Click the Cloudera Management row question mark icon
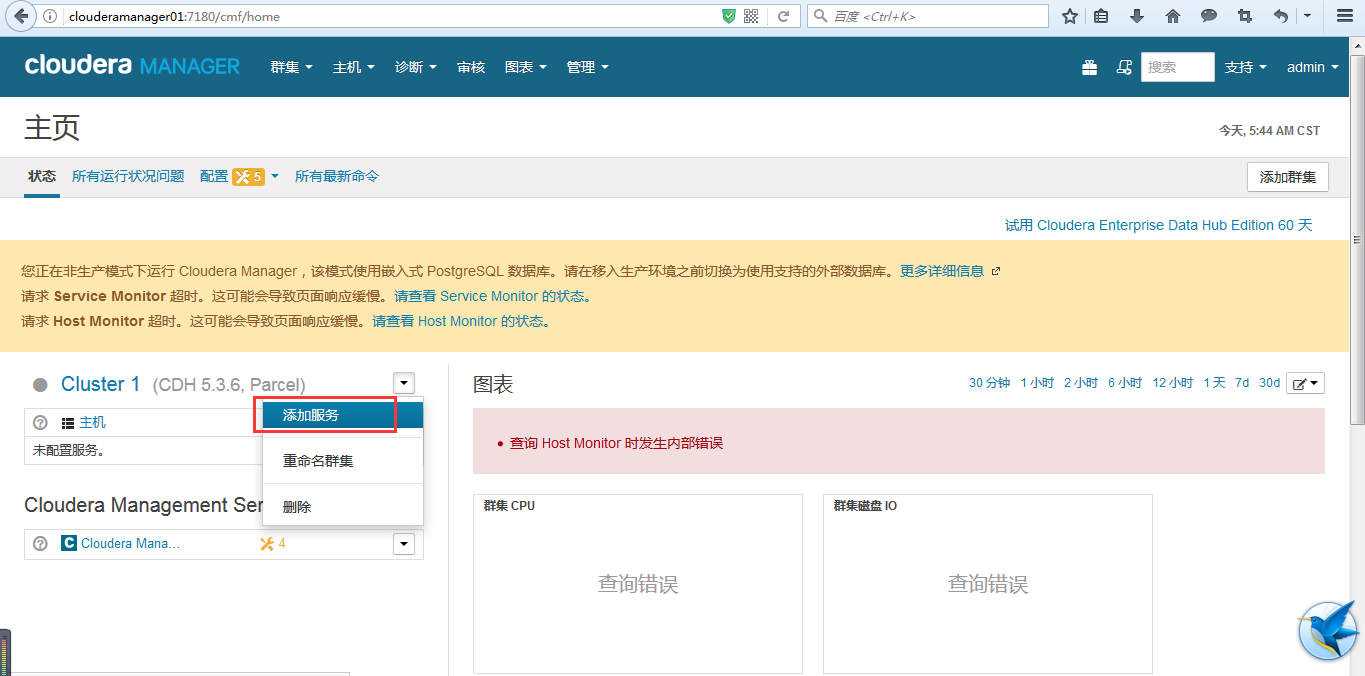 (x=41, y=544)
